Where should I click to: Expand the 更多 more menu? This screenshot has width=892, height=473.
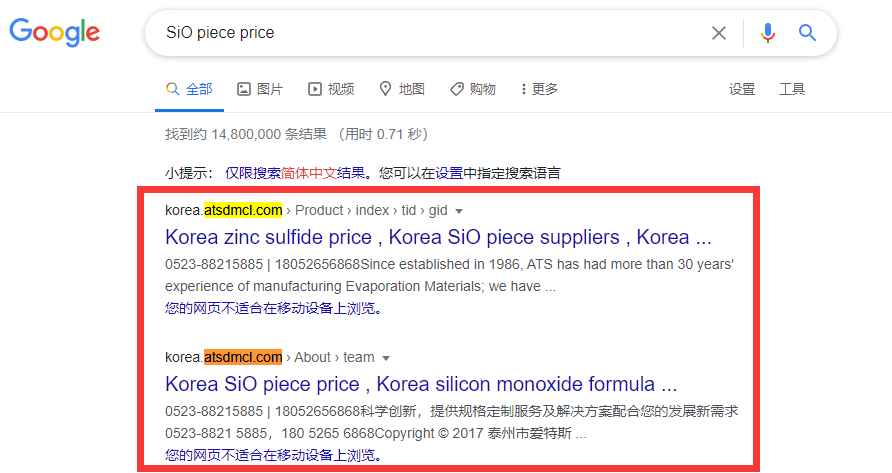539,89
